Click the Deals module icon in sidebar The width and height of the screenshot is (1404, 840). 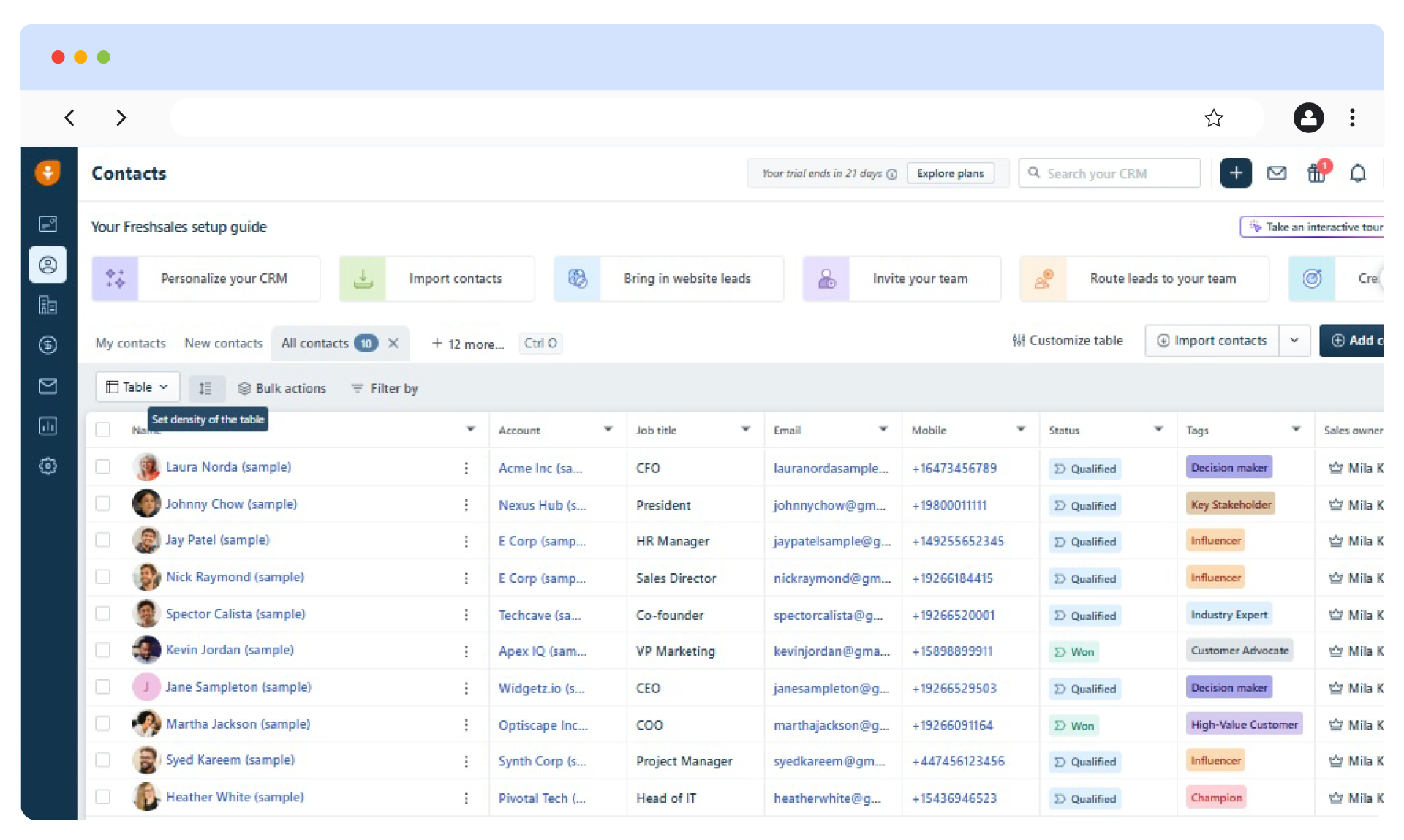(48, 345)
